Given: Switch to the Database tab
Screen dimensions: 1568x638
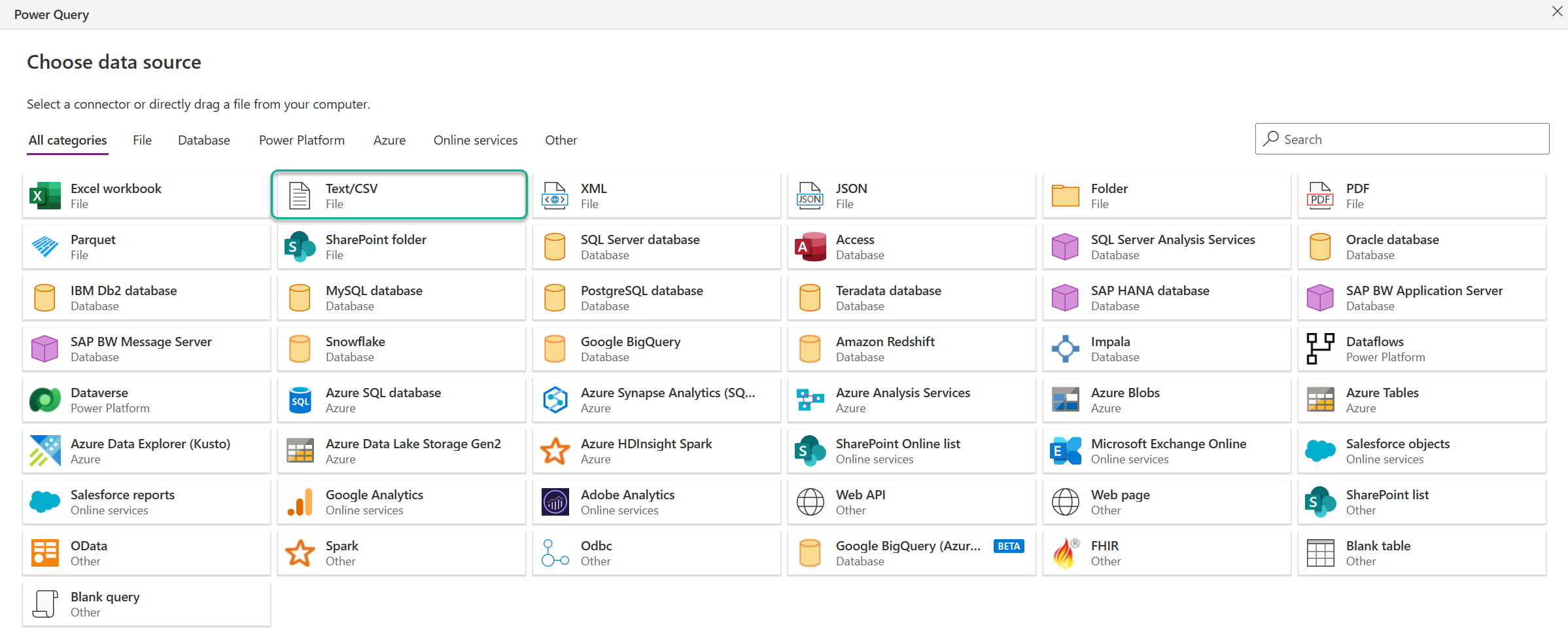Looking at the screenshot, I should click(x=204, y=140).
